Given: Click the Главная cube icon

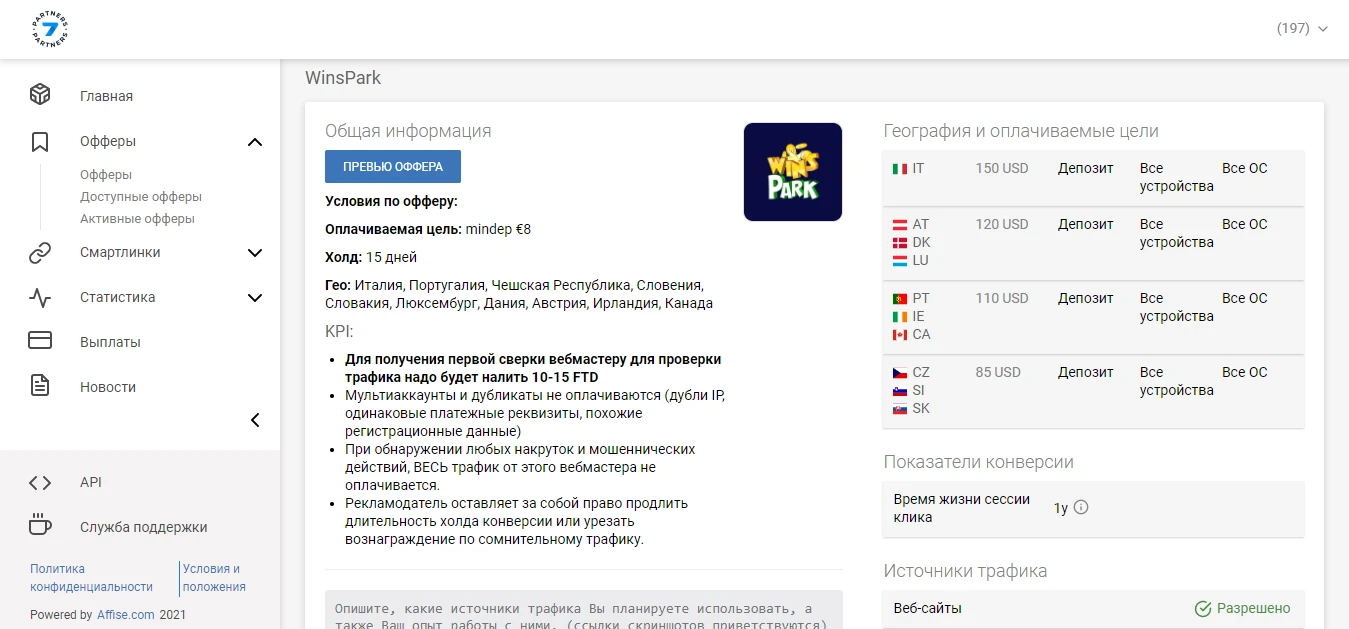Looking at the screenshot, I should (40, 95).
